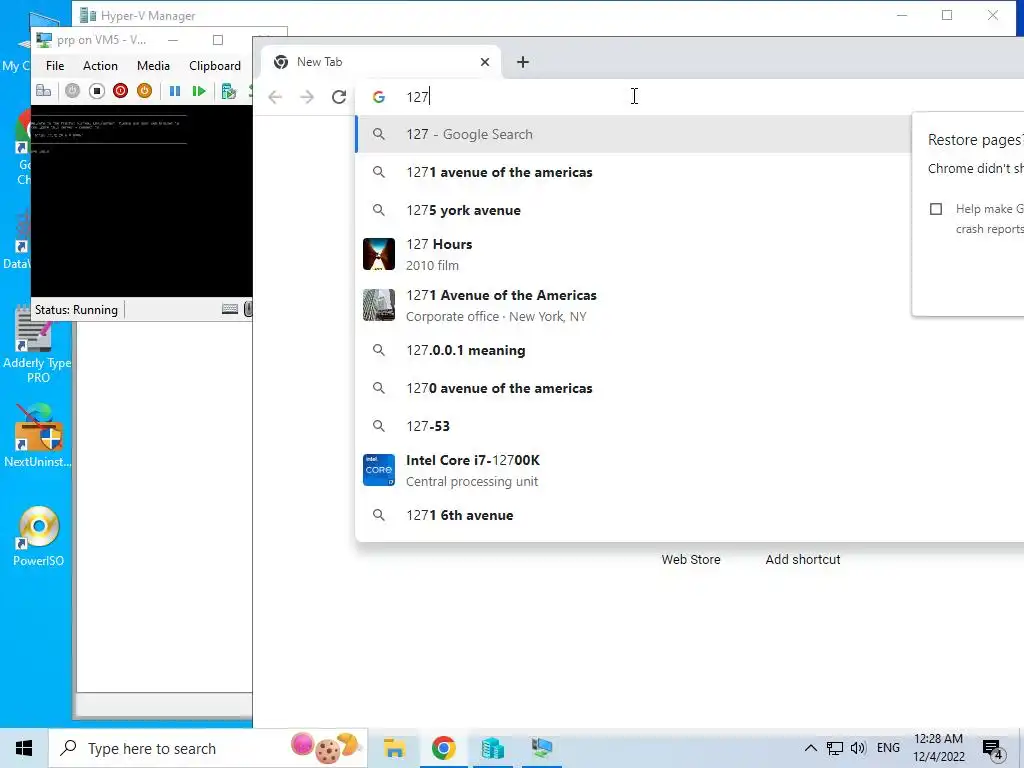The image size is (1024, 768).
Task: Click search icon beside '127.0.0.1 meaning'
Action: click(379, 350)
